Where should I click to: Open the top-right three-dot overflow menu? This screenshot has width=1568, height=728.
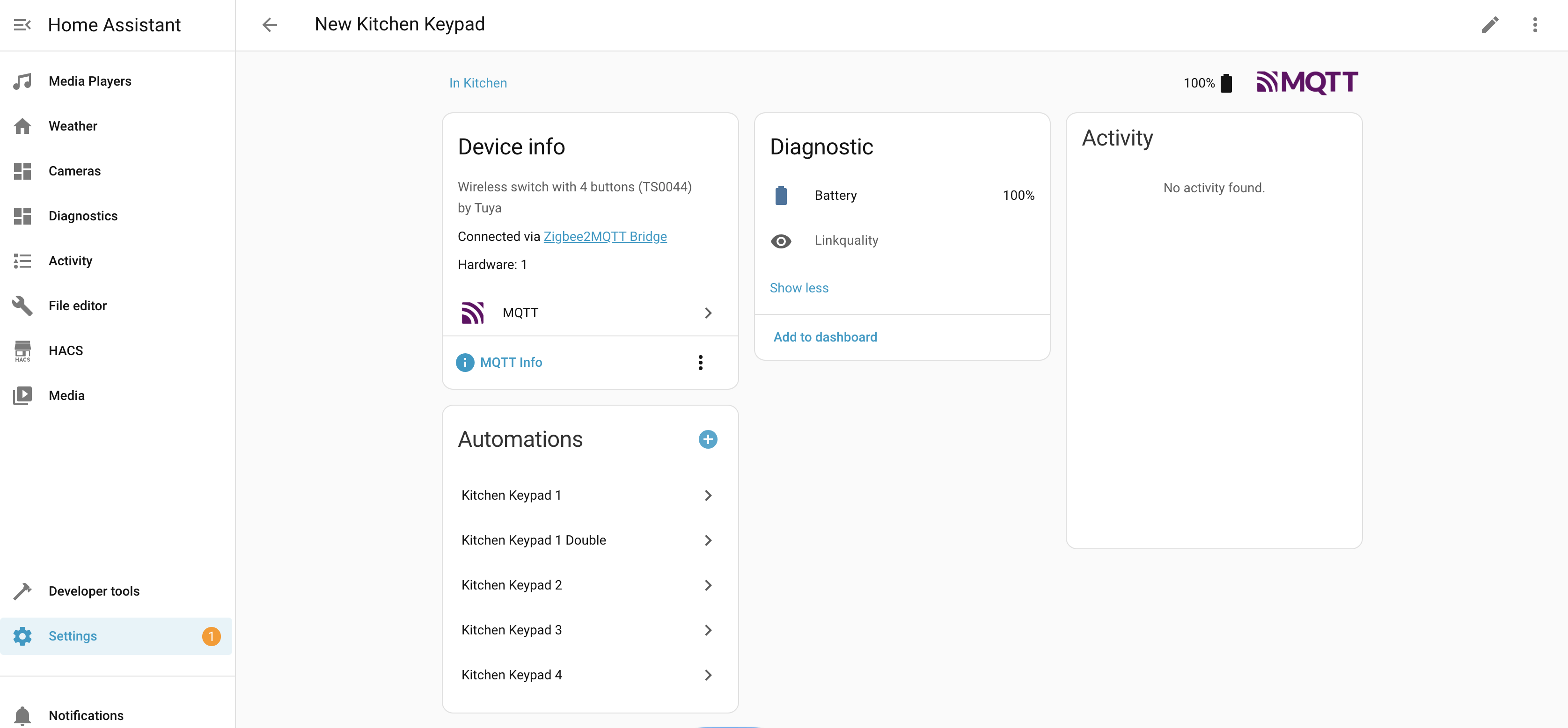1534,24
